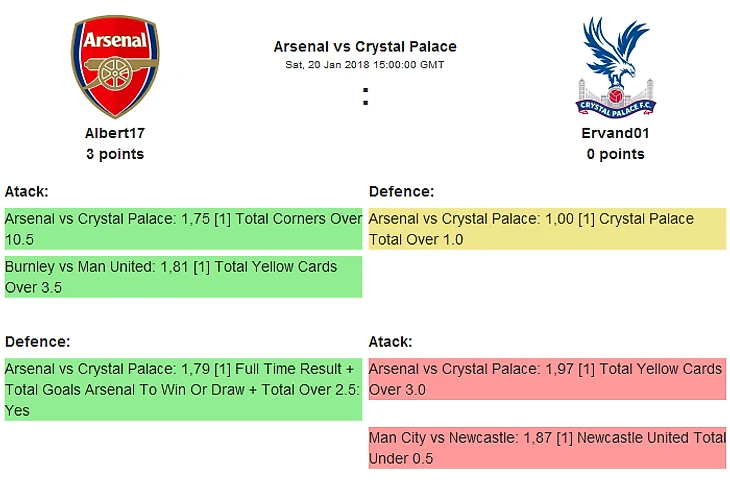Select the Burnley vs Man United yellow cards bet
The image size is (730, 480).
pos(183,277)
